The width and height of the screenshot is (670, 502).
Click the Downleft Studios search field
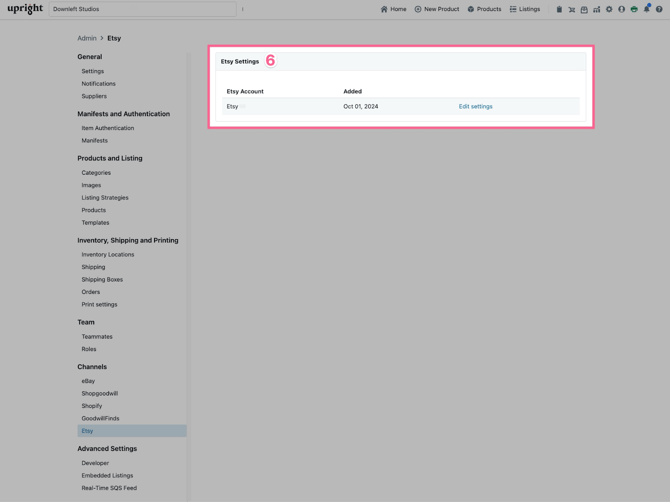pos(142,9)
